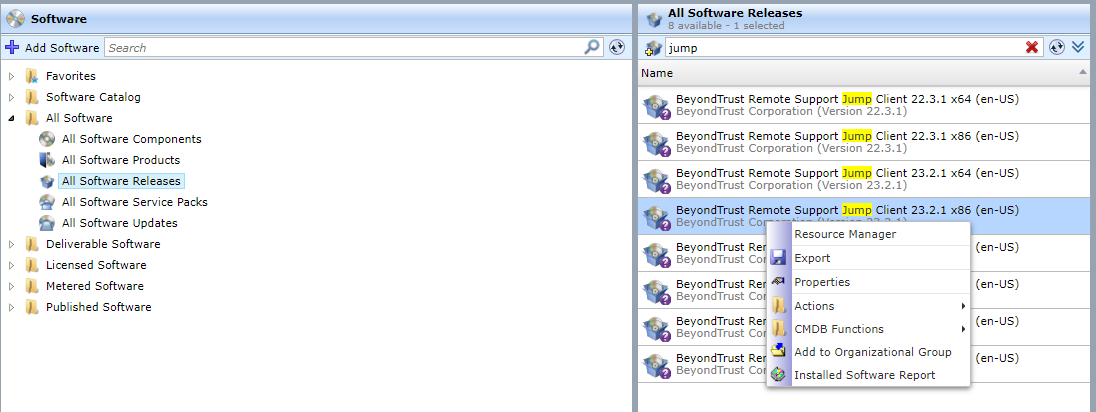
Task: Click the All Software Releases tree icon
Action: click(47, 180)
